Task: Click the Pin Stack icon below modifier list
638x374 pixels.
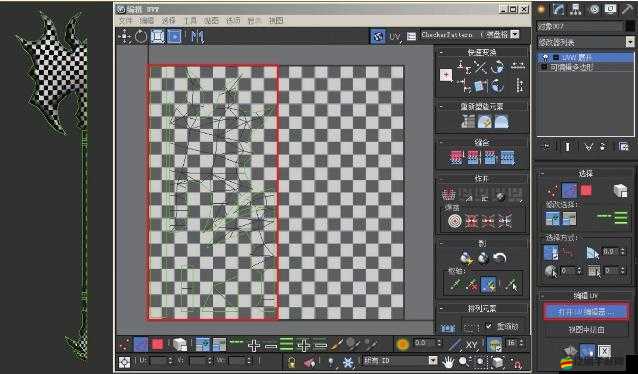Action: (546, 147)
